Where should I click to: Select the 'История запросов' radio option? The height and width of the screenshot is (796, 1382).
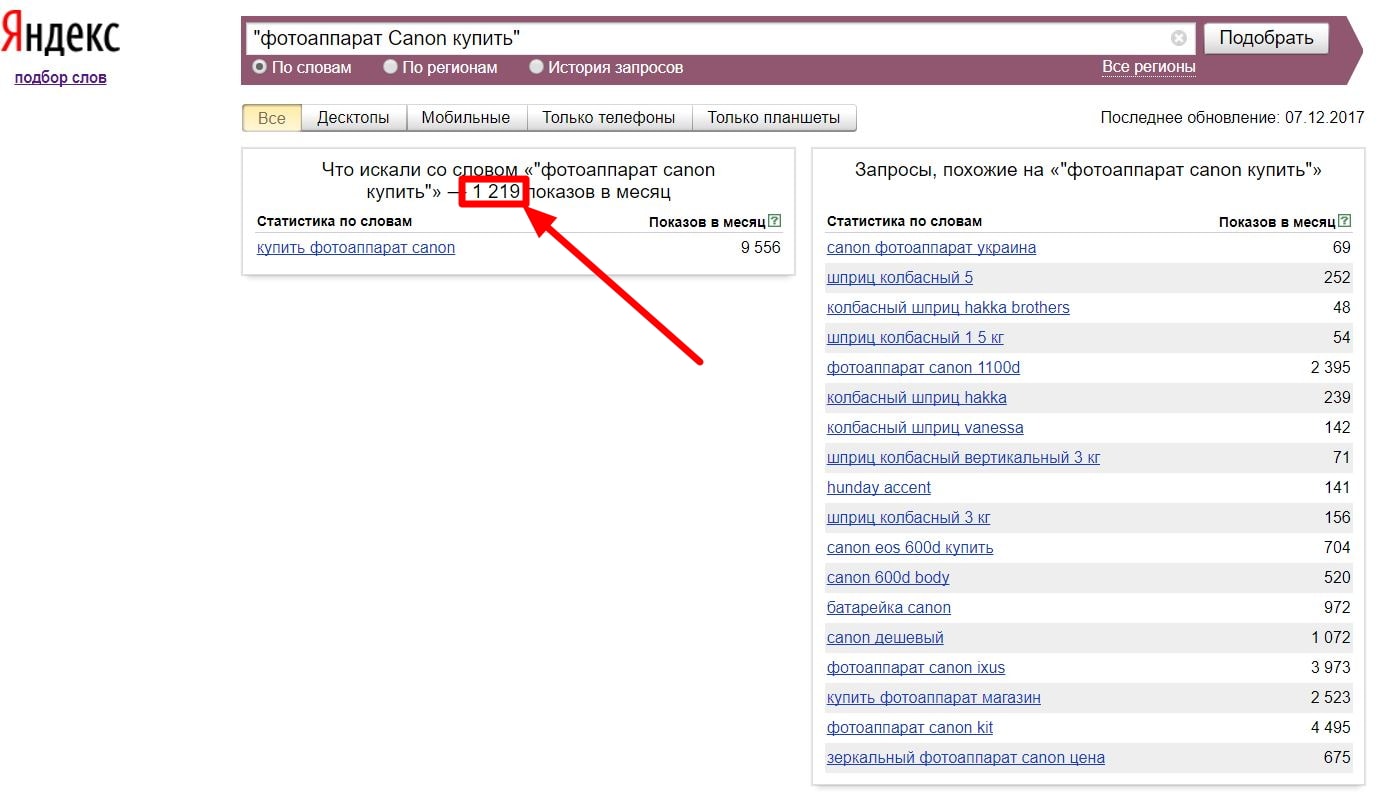[x=537, y=67]
